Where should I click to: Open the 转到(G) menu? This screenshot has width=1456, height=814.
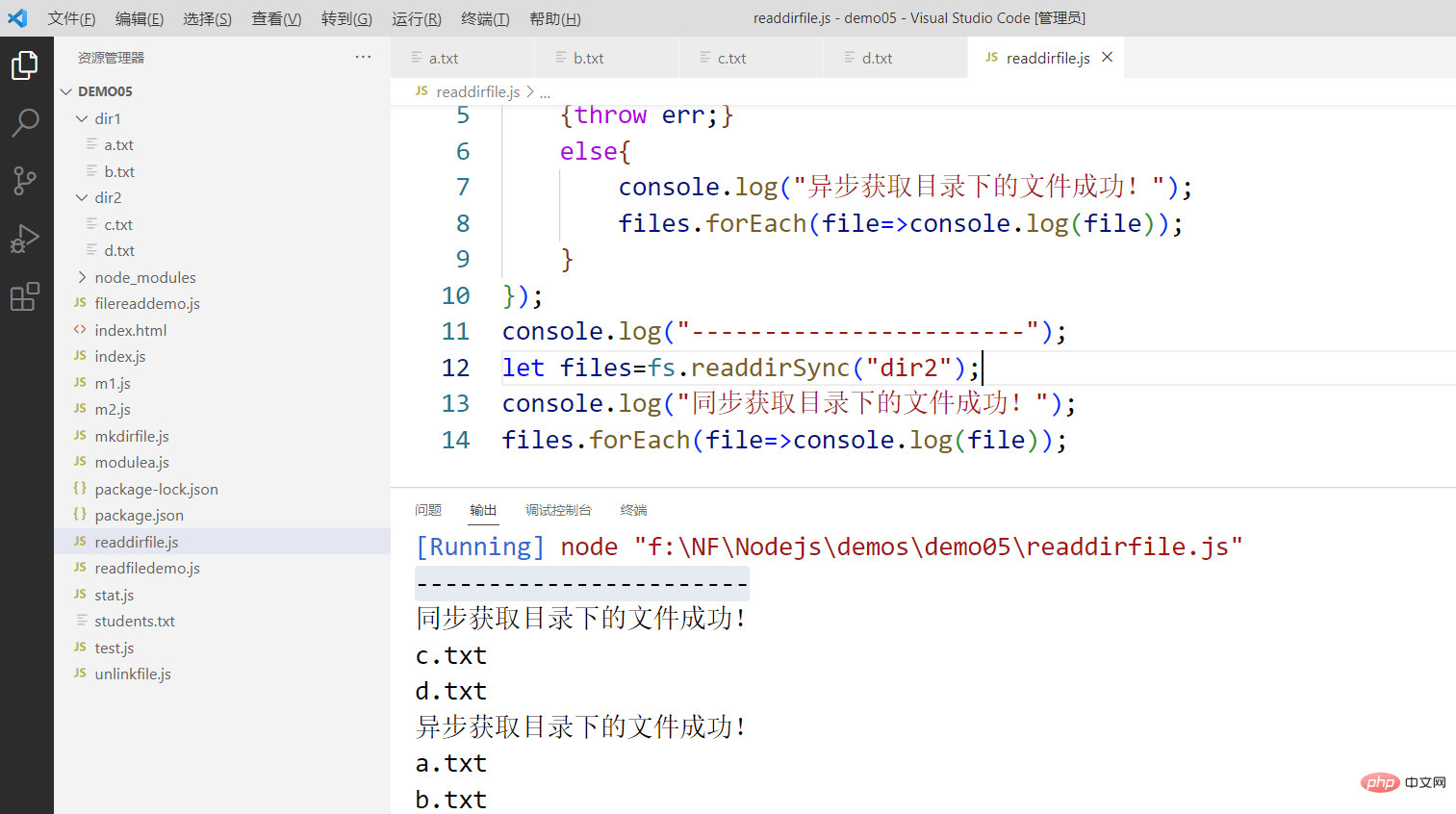point(346,18)
